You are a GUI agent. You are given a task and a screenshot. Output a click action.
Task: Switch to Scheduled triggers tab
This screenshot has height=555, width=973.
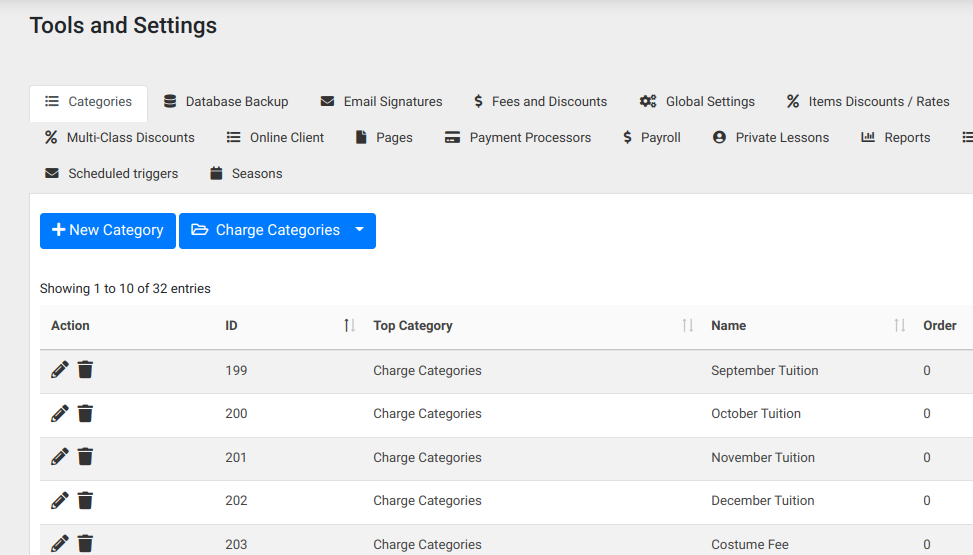[x=111, y=174]
